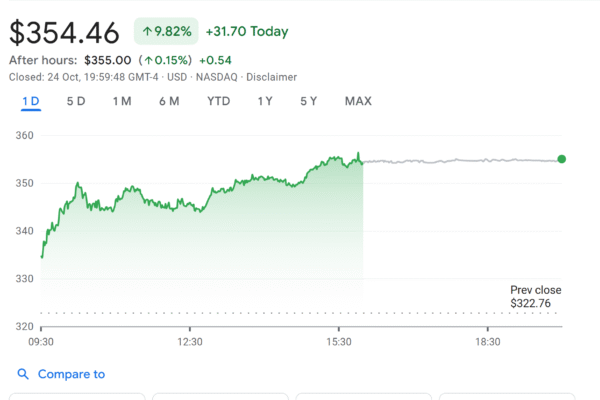
Task: Open the 6M range tab
Action: click(168, 101)
